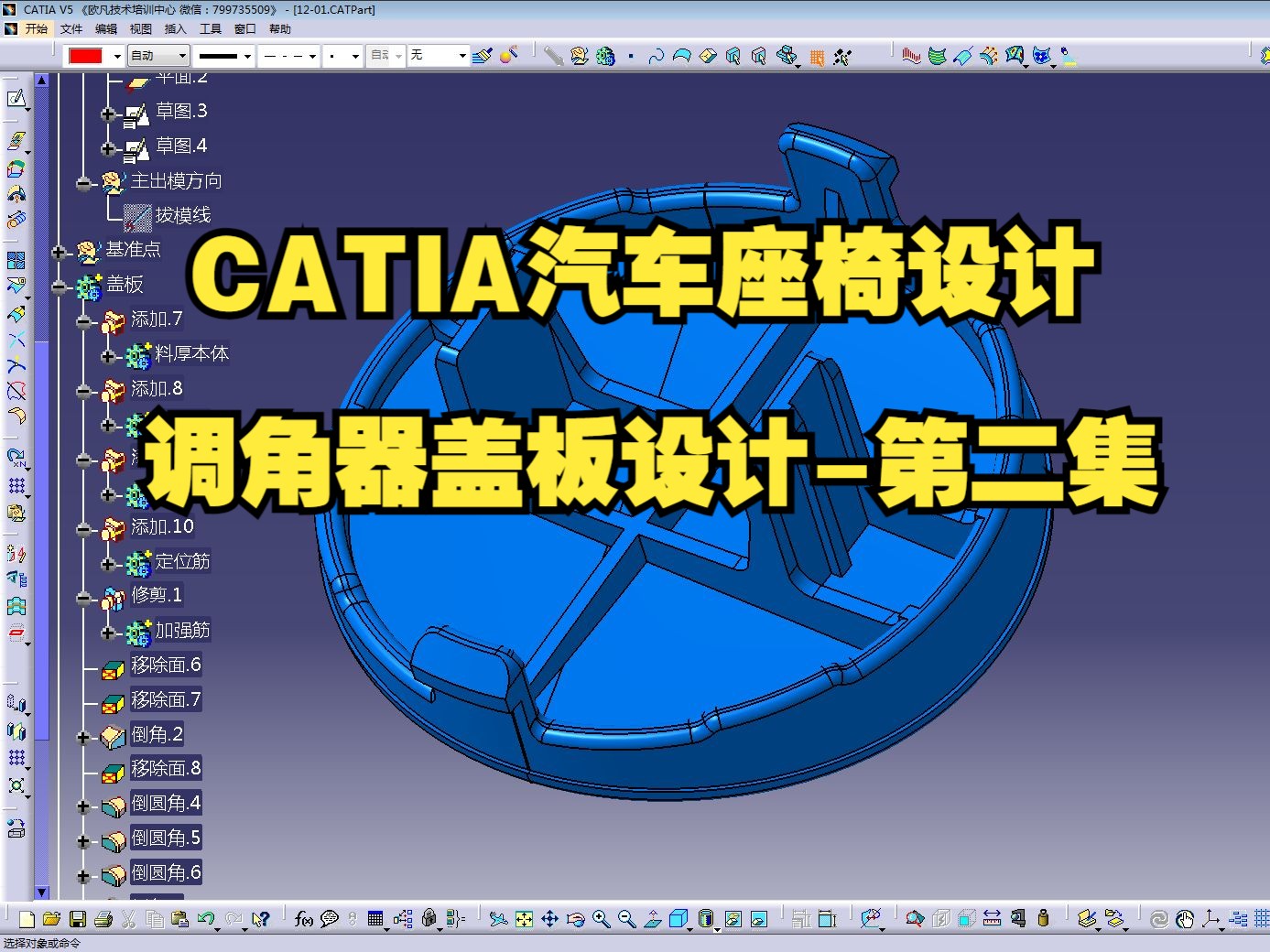Image resolution: width=1270 pixels, height=952 pixels.
Task: Open the Formula f(x) tool
Action: [304, 919]
